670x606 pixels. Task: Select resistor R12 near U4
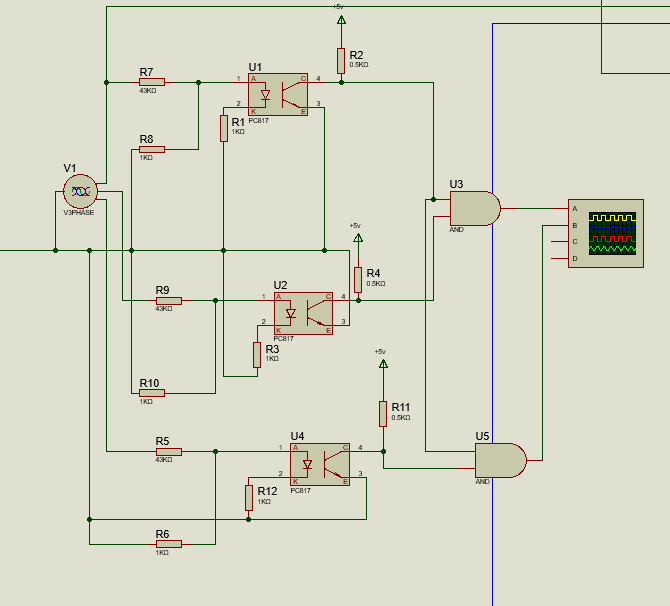coord(249,498)
